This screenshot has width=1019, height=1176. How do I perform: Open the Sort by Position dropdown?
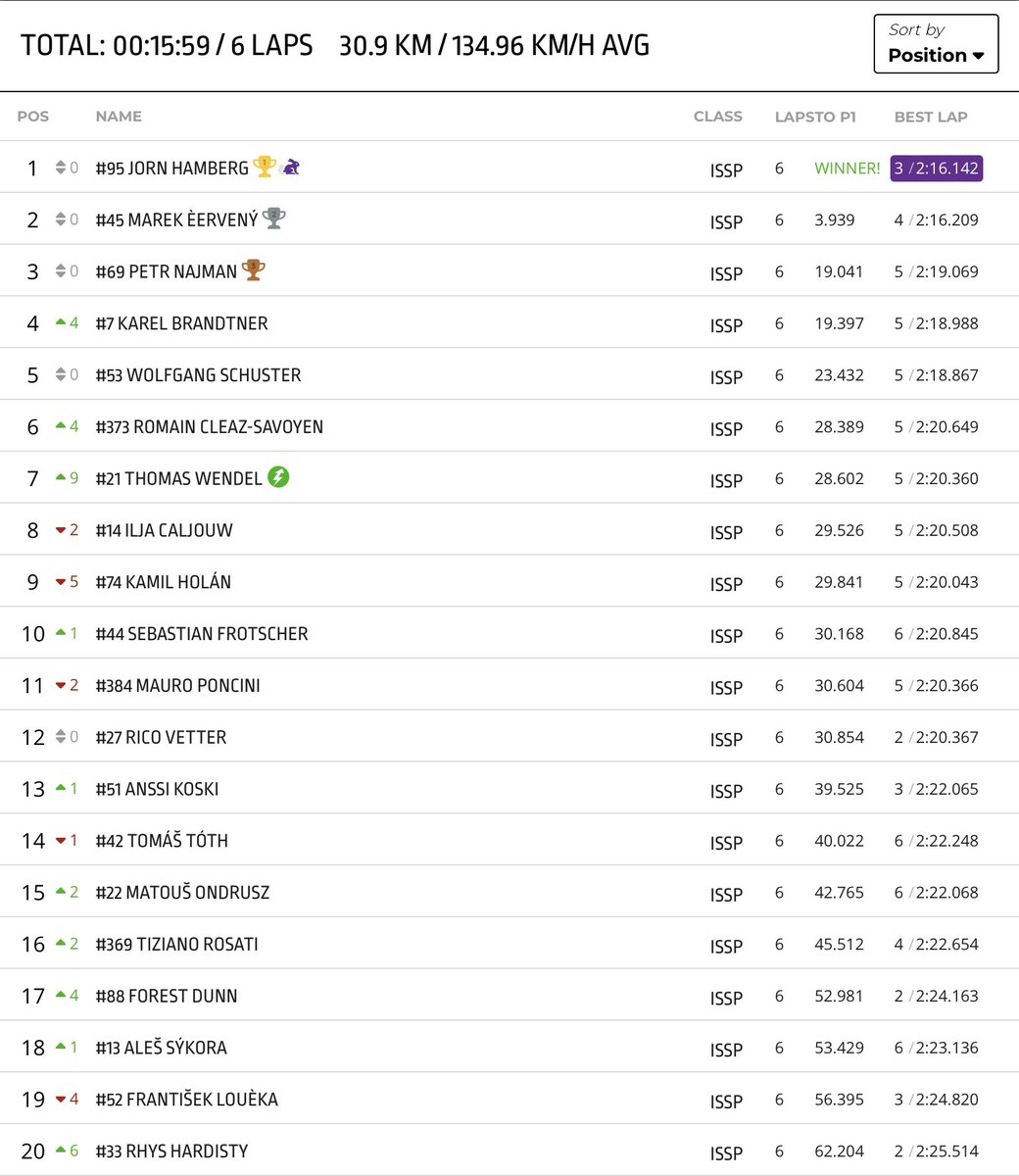pyautogui.click(x=936, y=44)
